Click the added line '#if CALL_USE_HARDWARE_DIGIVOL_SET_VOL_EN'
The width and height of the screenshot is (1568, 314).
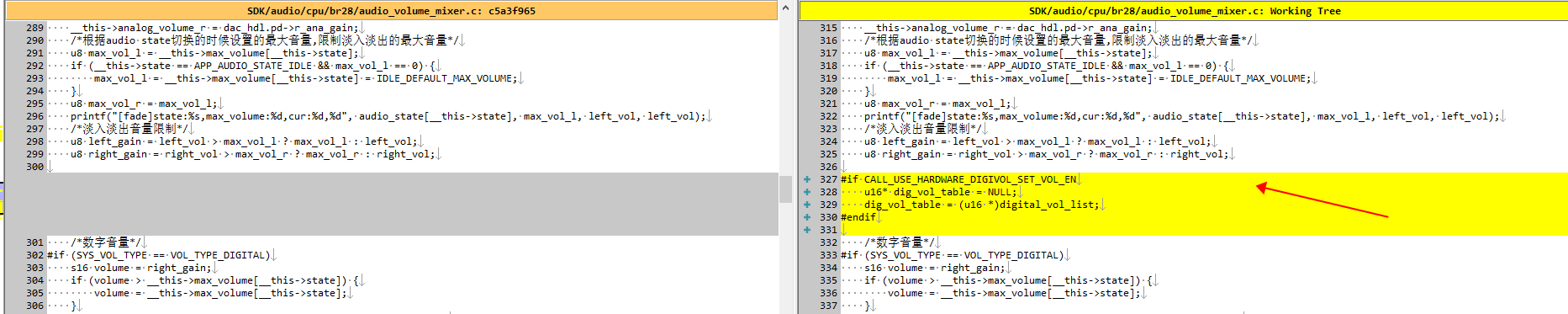point(958,179)
